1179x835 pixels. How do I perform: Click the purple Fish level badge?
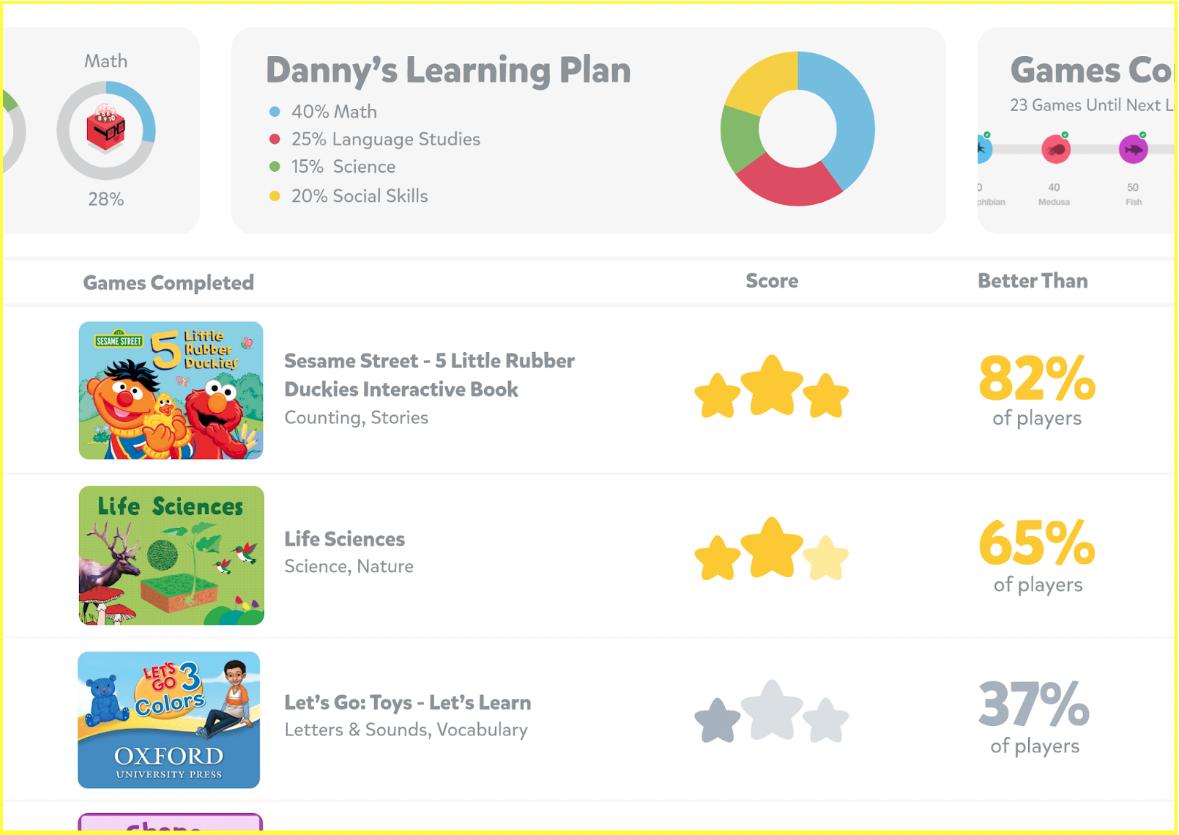[x=1133, y=150]
